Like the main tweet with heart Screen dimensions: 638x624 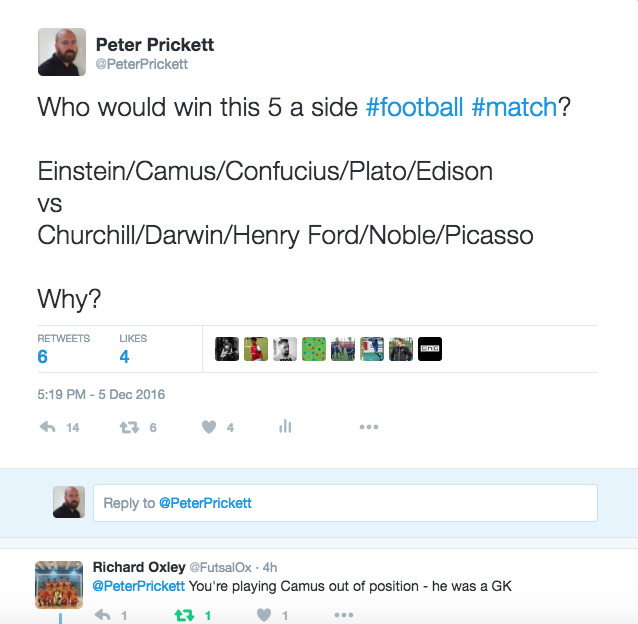click(209, 427)
